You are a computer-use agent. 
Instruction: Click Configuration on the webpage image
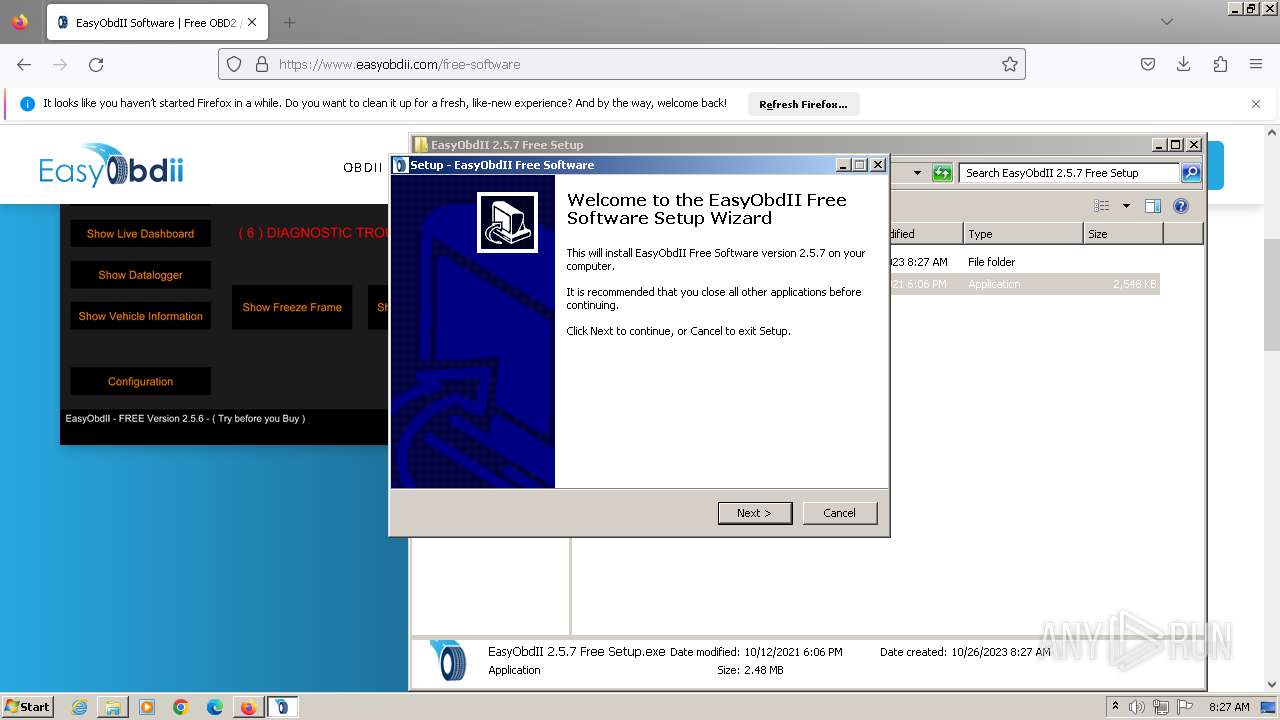140,381
